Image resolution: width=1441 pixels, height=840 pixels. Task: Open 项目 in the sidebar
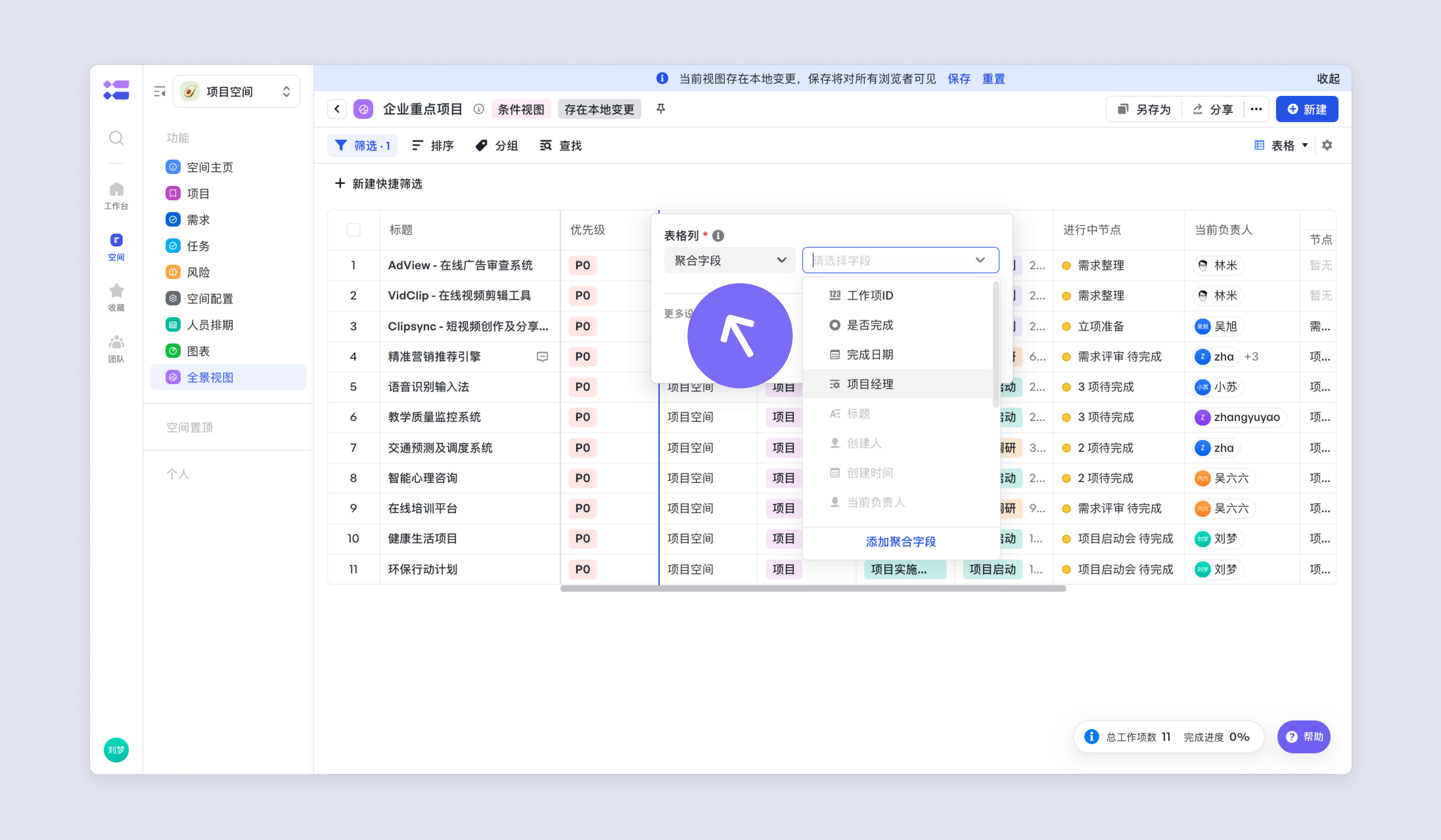pos(228,193)
